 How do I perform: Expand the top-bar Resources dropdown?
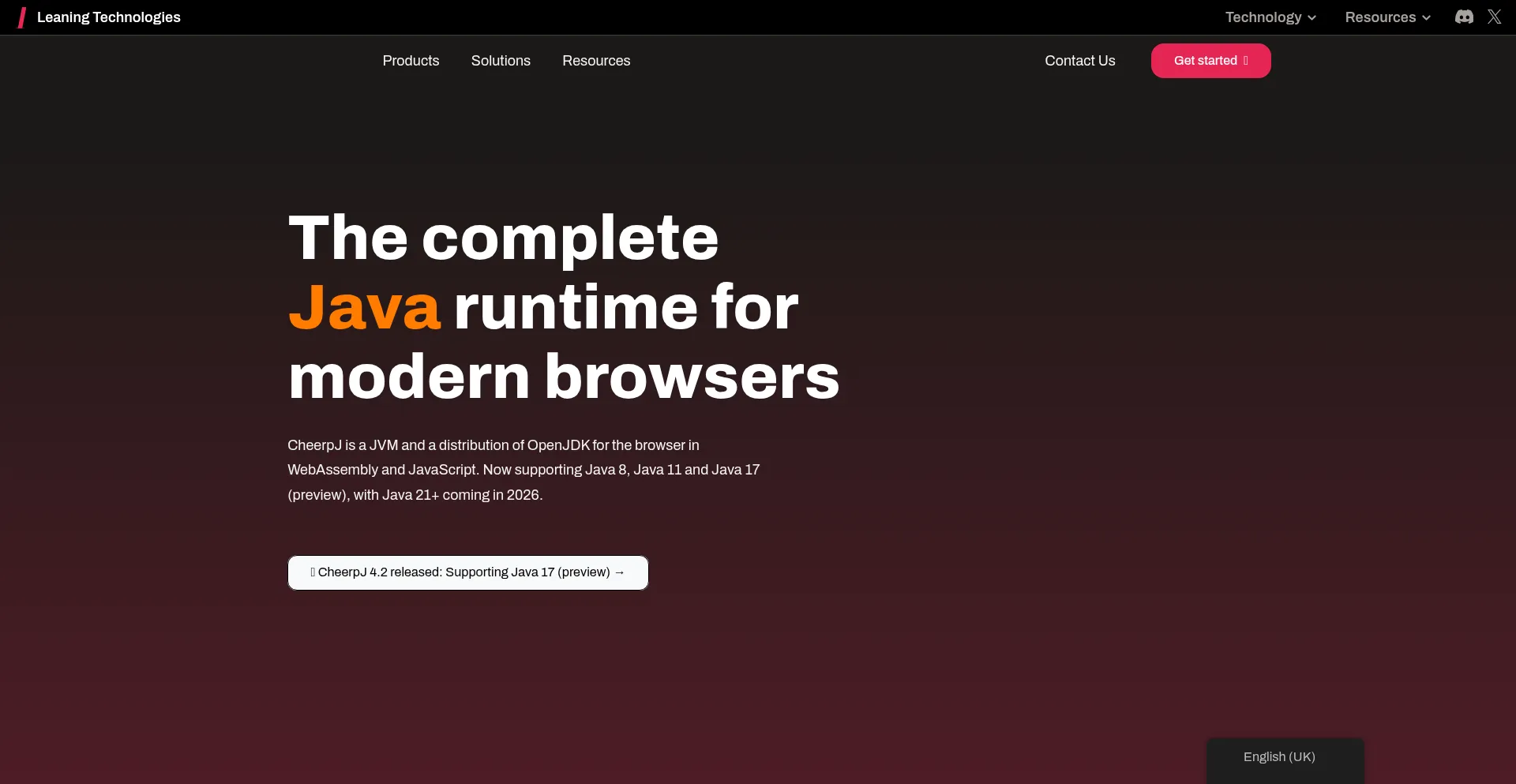[1380, 17]
